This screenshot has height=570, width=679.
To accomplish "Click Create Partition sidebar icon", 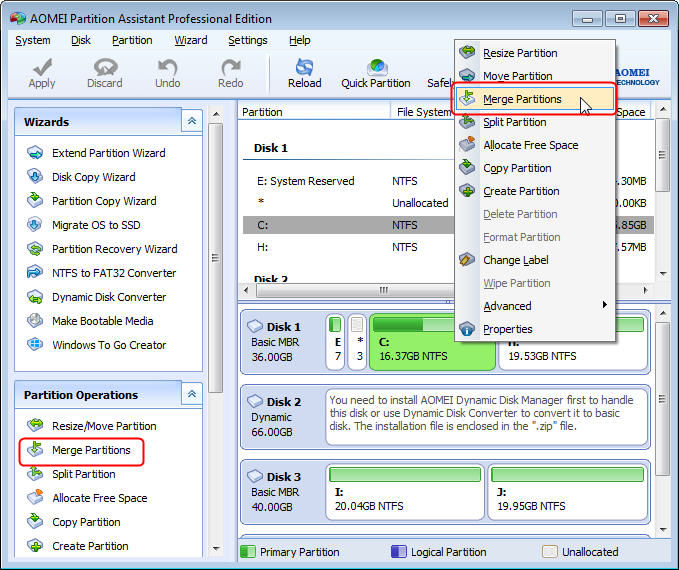I will tap(35, 546).
